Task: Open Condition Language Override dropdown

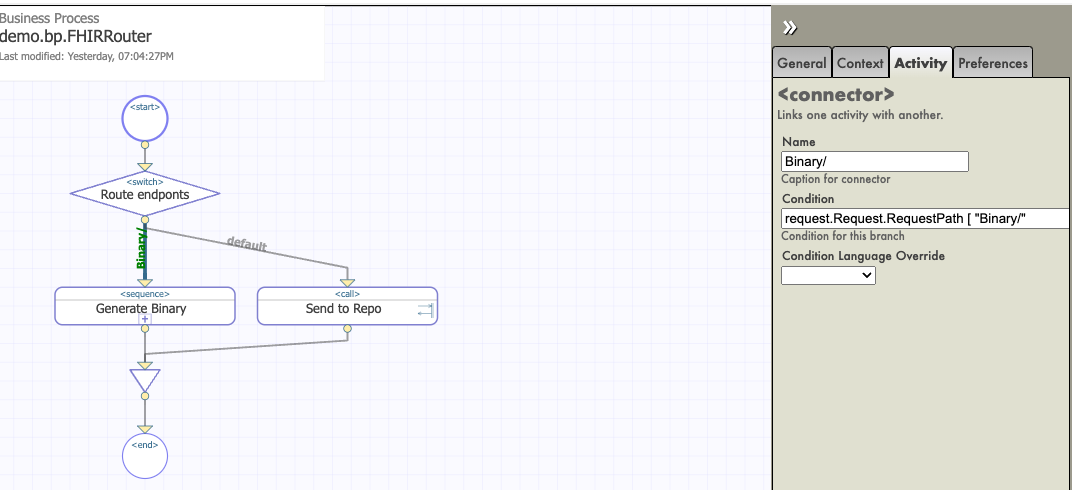Action: (828, 275)
